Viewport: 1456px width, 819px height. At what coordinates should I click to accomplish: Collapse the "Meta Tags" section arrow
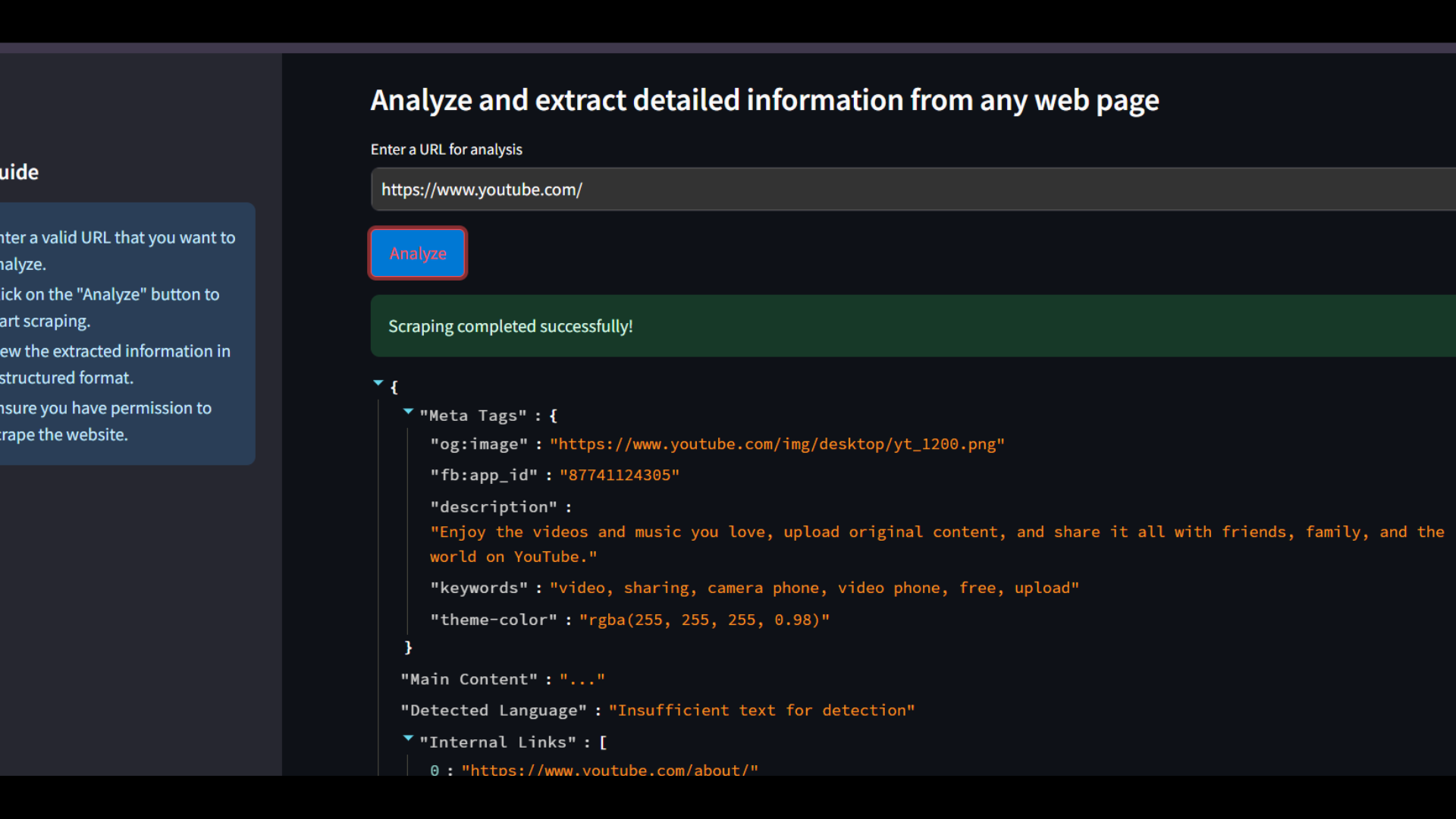coord(408,411)
